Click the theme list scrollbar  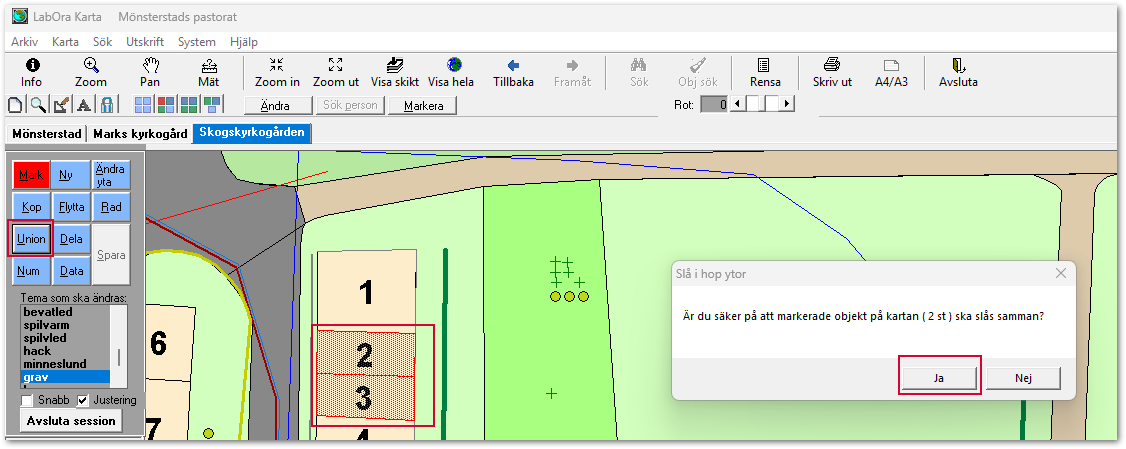click(119, 346)
